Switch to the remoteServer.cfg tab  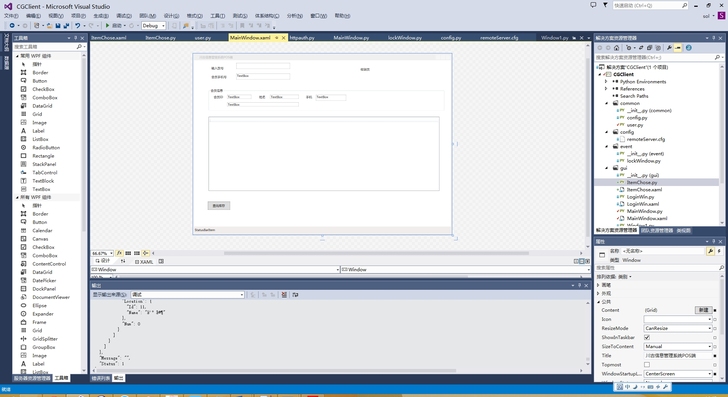click(499, 38)
